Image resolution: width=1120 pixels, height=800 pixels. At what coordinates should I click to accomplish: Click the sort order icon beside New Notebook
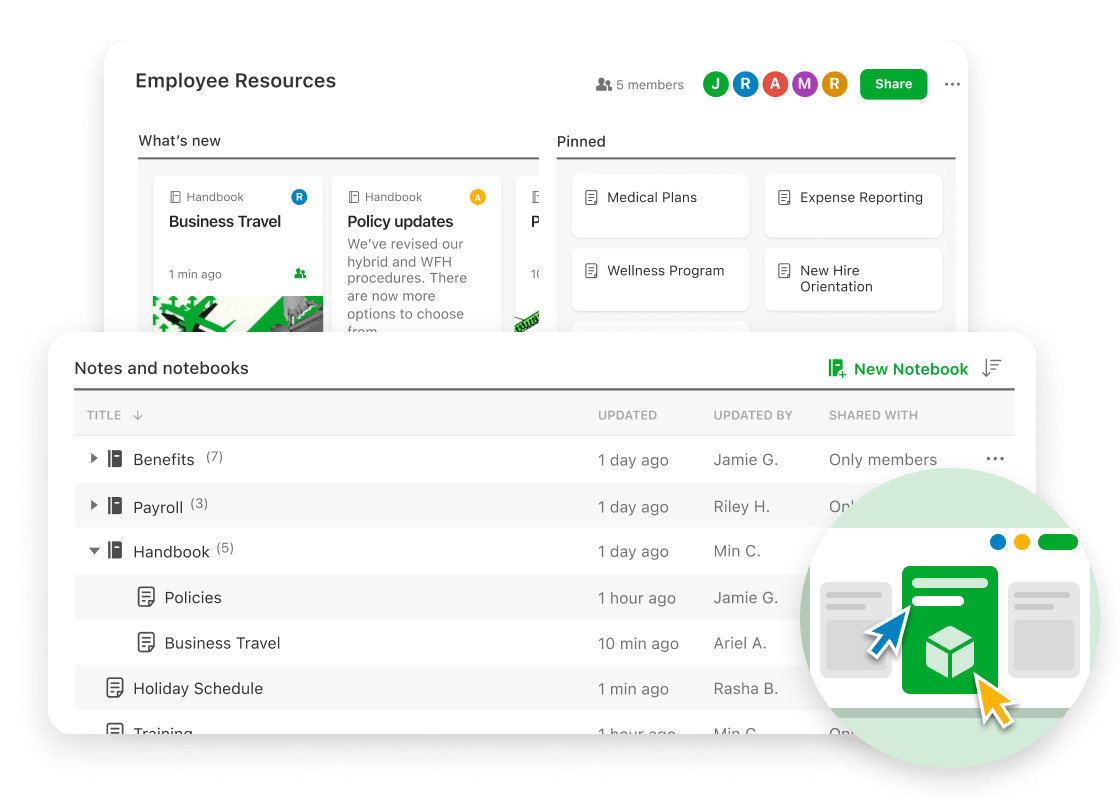(991, 368)
